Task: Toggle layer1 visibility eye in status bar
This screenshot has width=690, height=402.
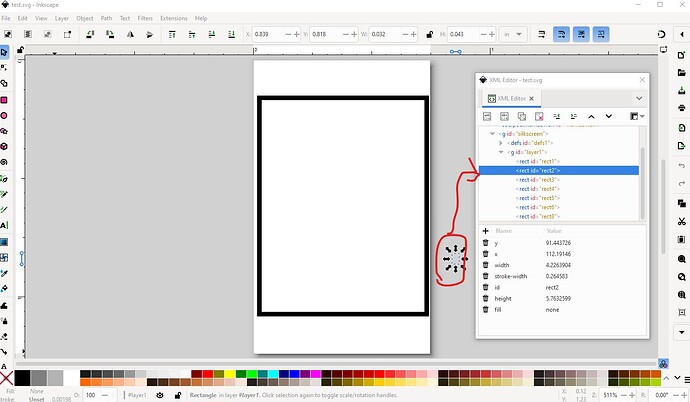Action: pos(160,395)
